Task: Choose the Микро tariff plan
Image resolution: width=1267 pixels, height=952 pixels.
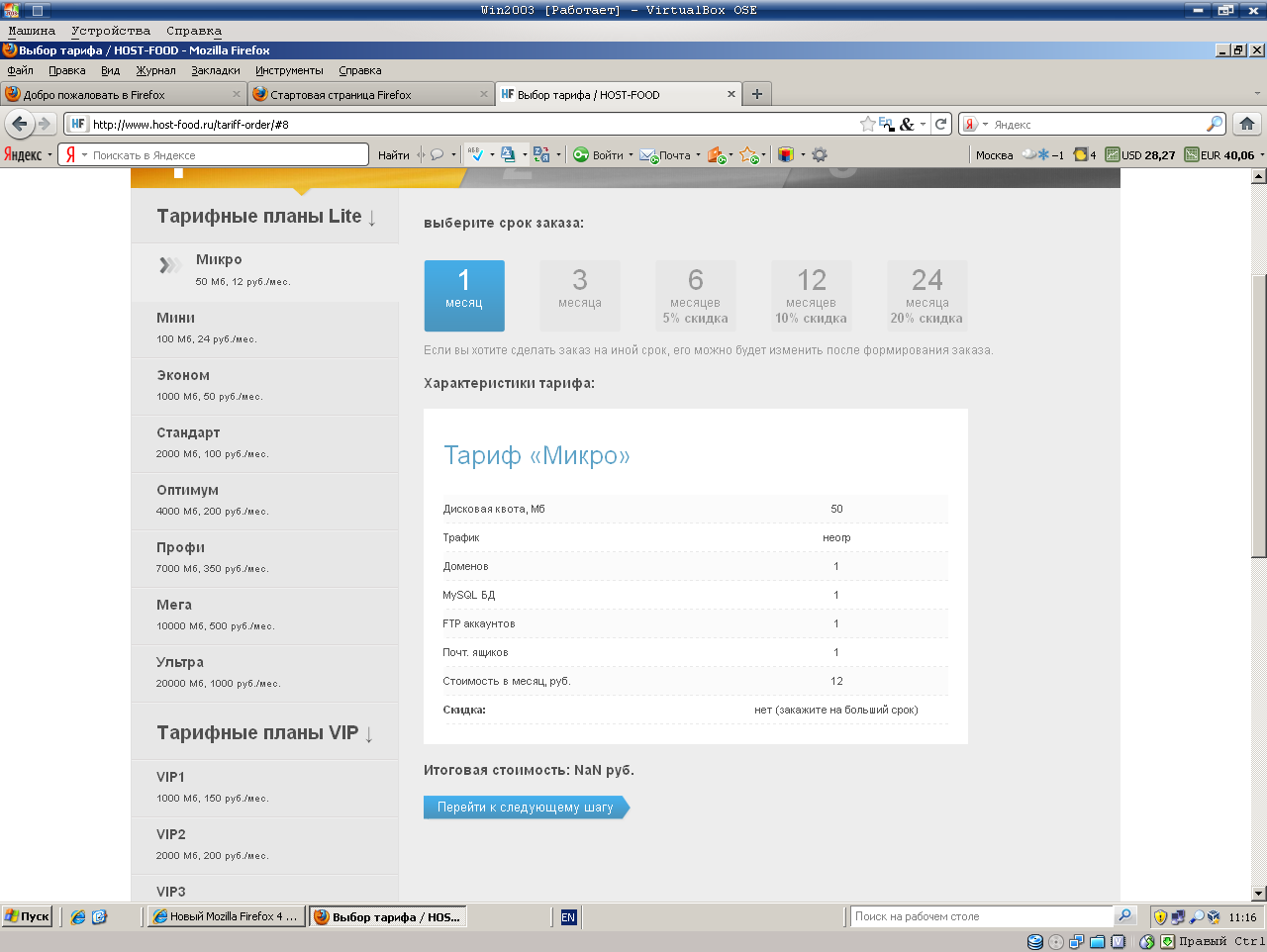Action: [x=265, y=270]
